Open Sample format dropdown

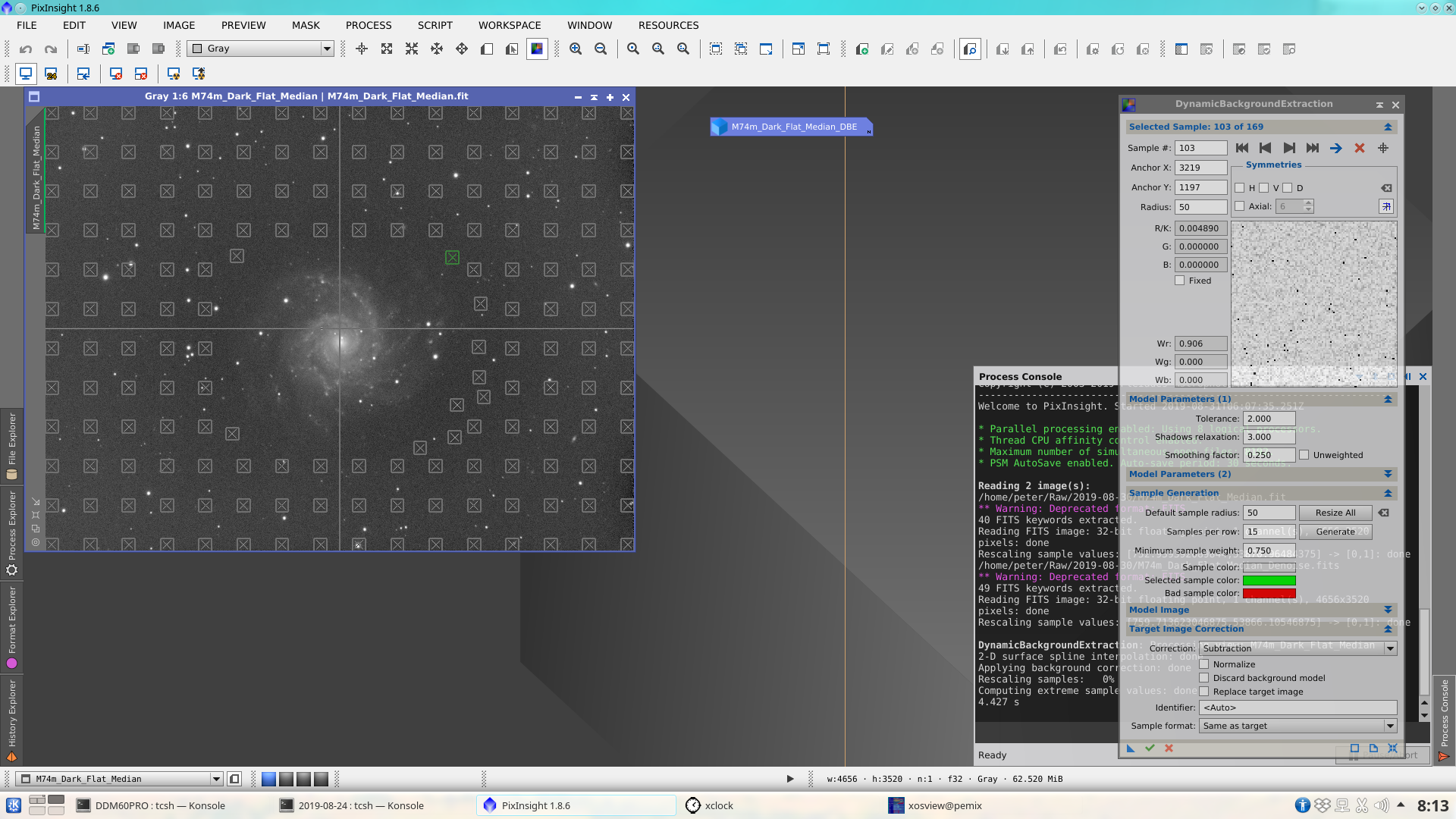pos(1298,726)
